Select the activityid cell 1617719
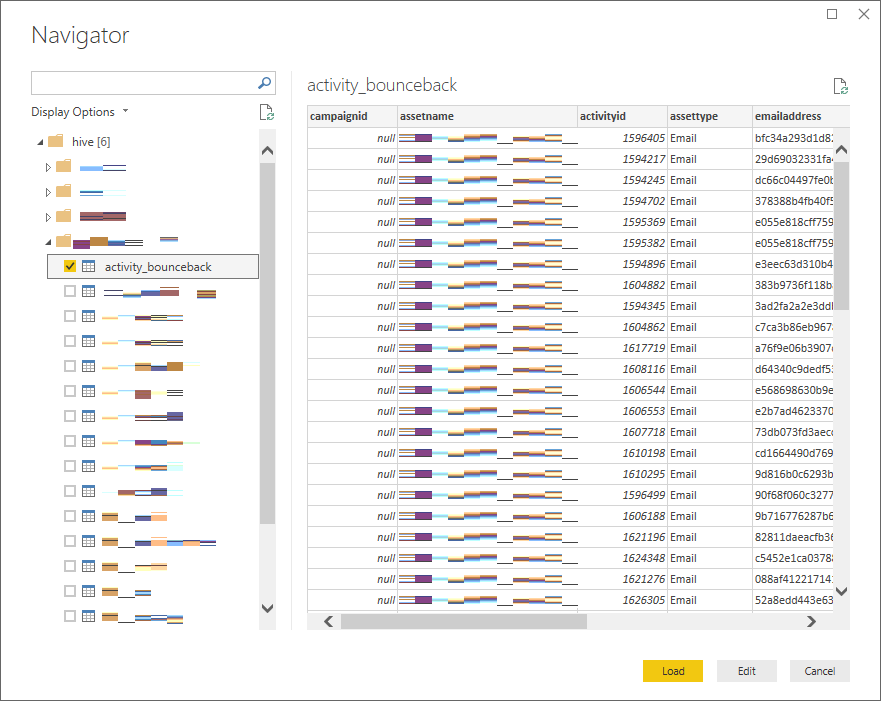The image size is (881, 701). point(622,348)
